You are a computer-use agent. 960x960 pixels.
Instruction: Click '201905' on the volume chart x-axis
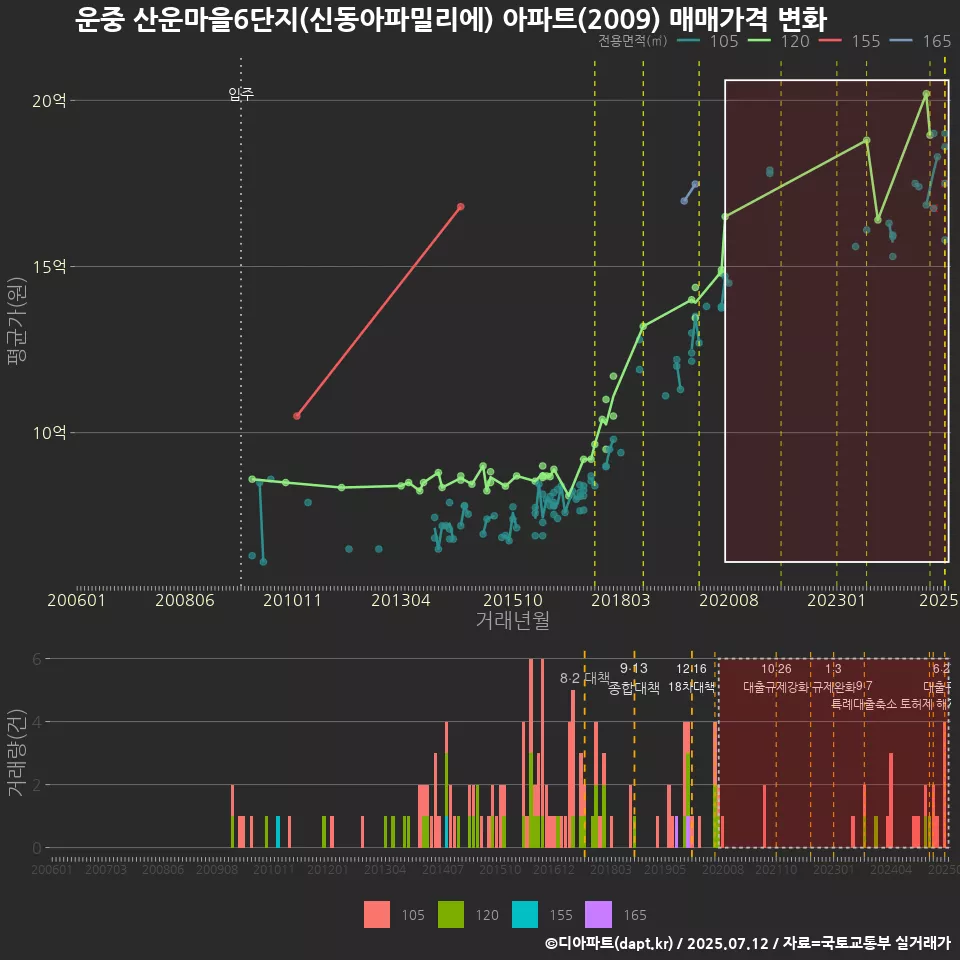[665, 869]
